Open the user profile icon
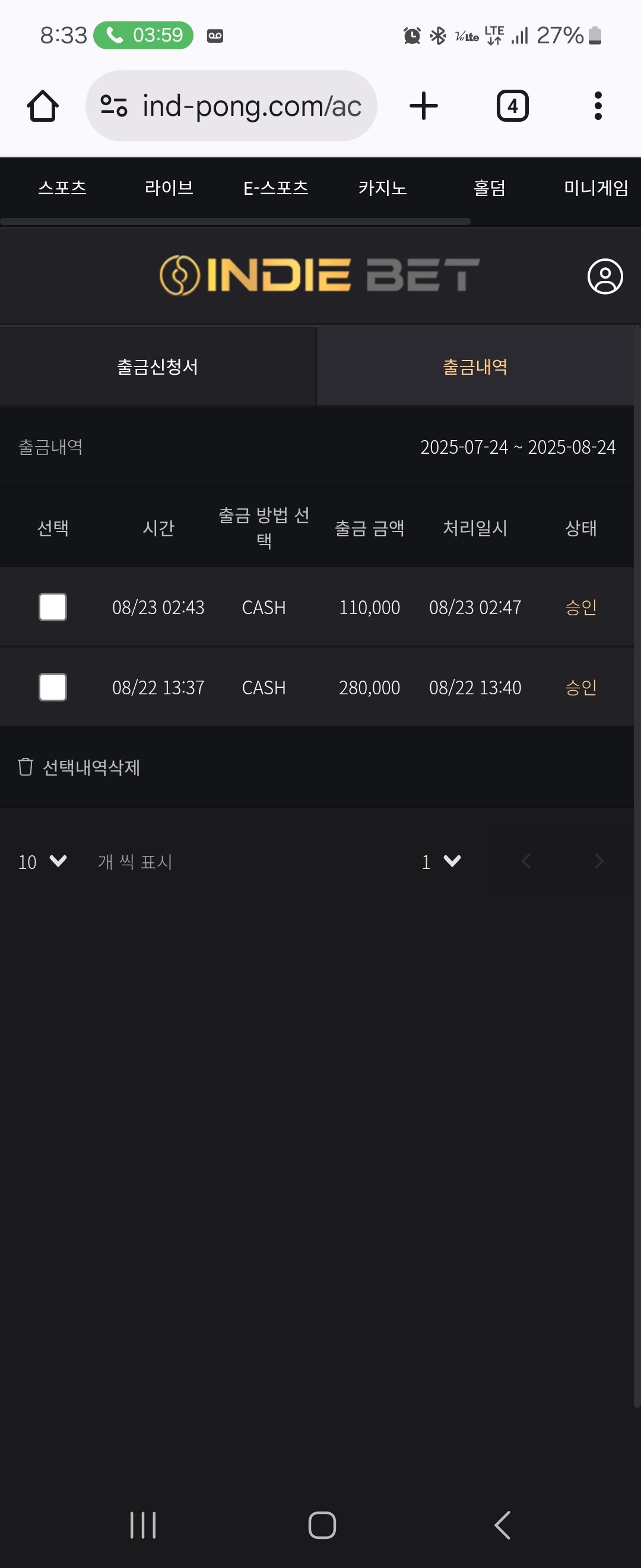The height and width of the screenshot is (1568, 641). tap(605, 276)
